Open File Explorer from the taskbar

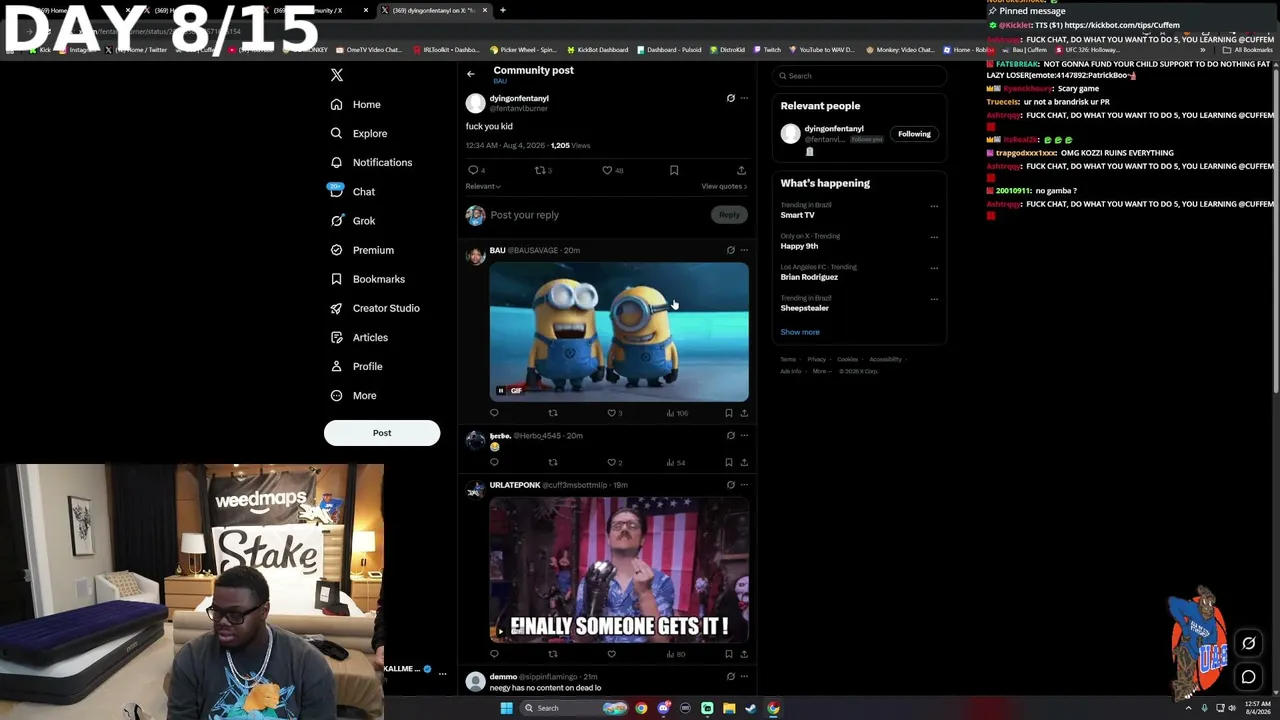point(729,708)
